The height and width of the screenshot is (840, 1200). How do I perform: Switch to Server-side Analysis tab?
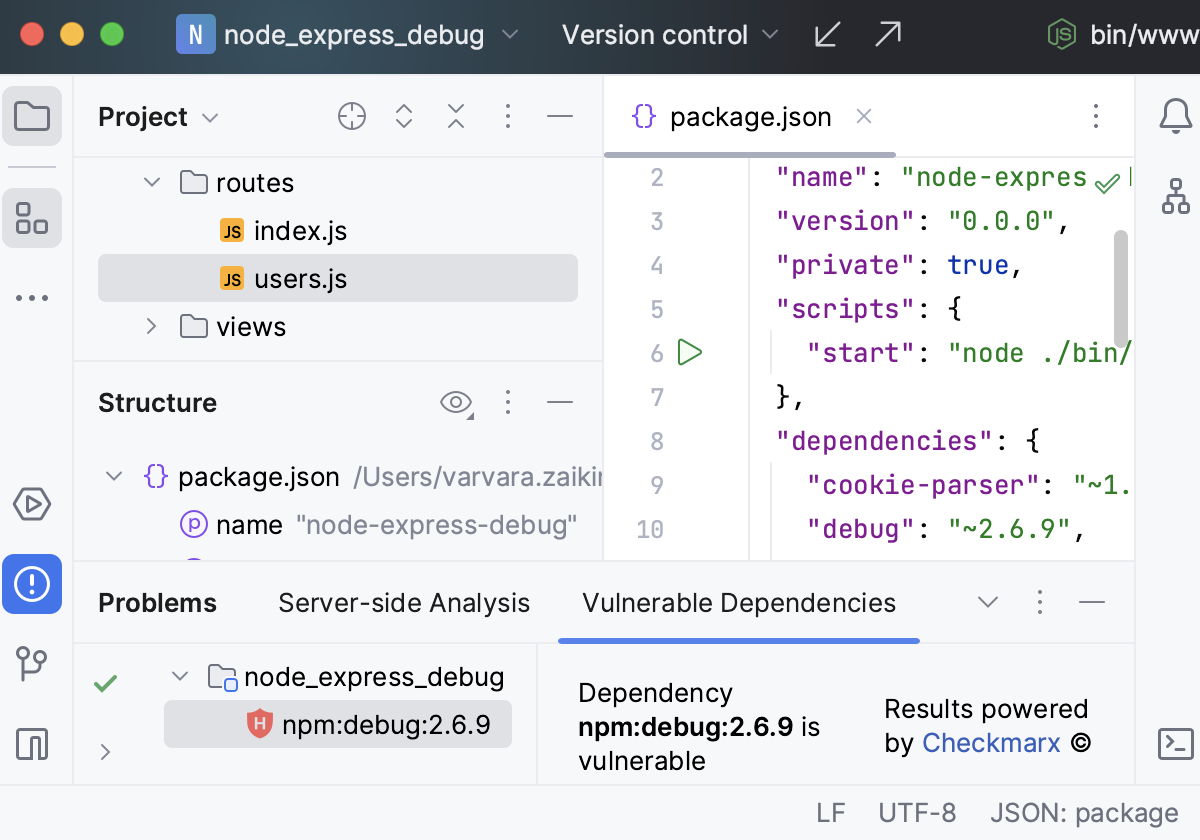point(404,603)
